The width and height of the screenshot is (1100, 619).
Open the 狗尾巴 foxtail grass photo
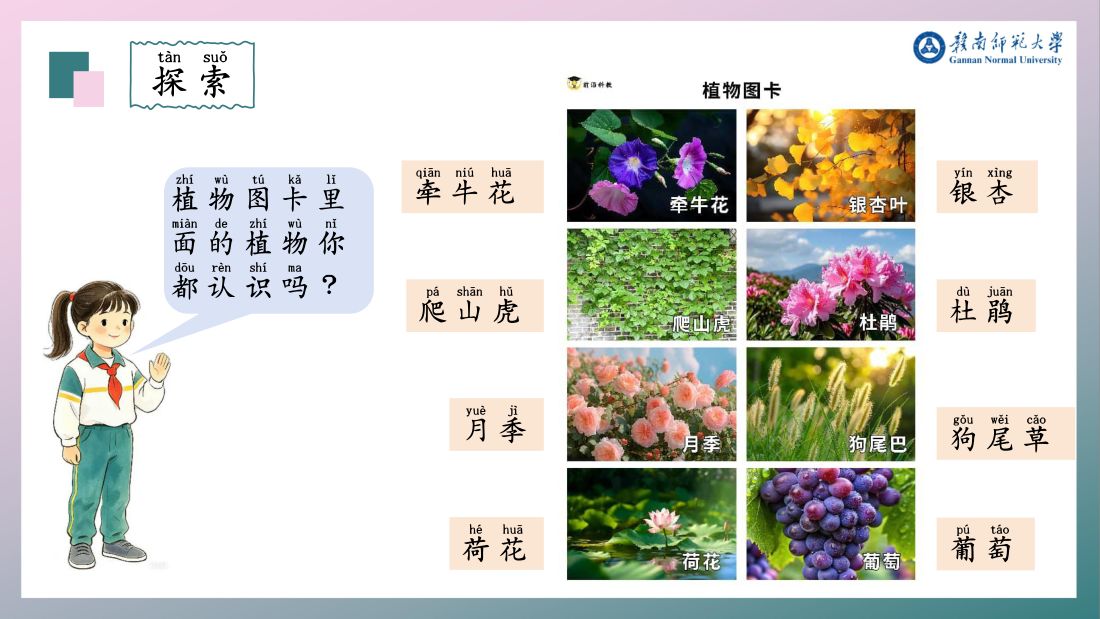[x=831, y=404]
